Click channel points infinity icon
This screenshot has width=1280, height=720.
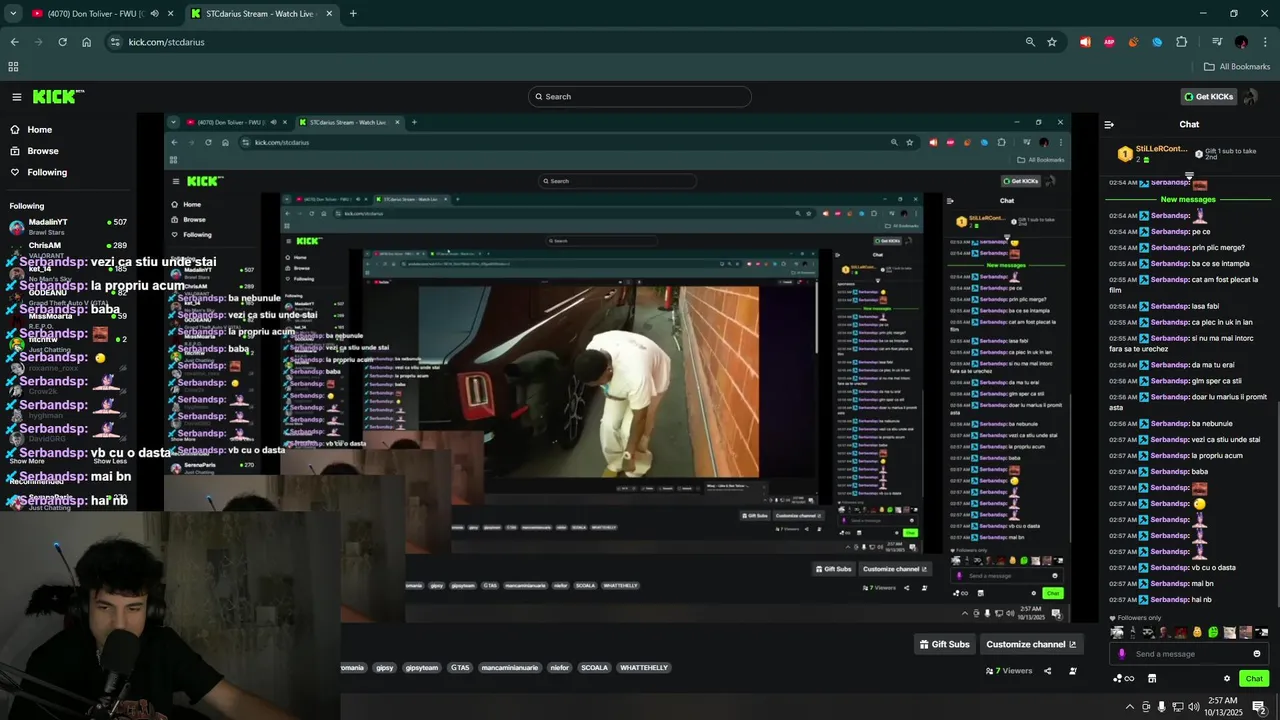[1124, 679]
